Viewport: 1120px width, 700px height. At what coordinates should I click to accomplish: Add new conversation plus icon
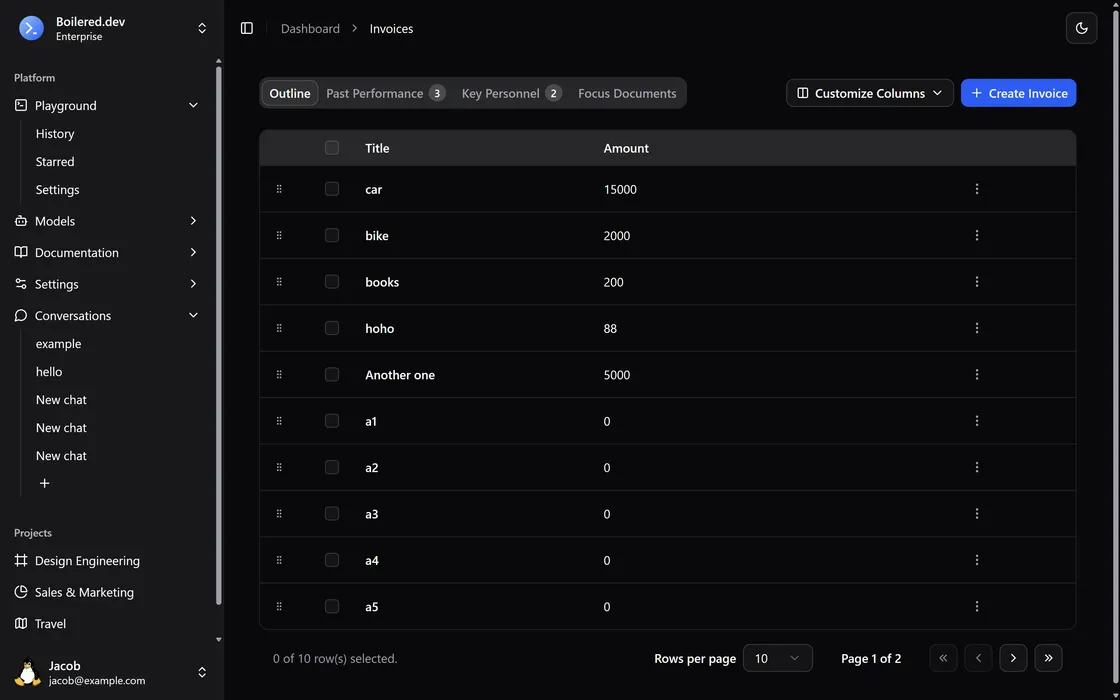tap(44, 483)
